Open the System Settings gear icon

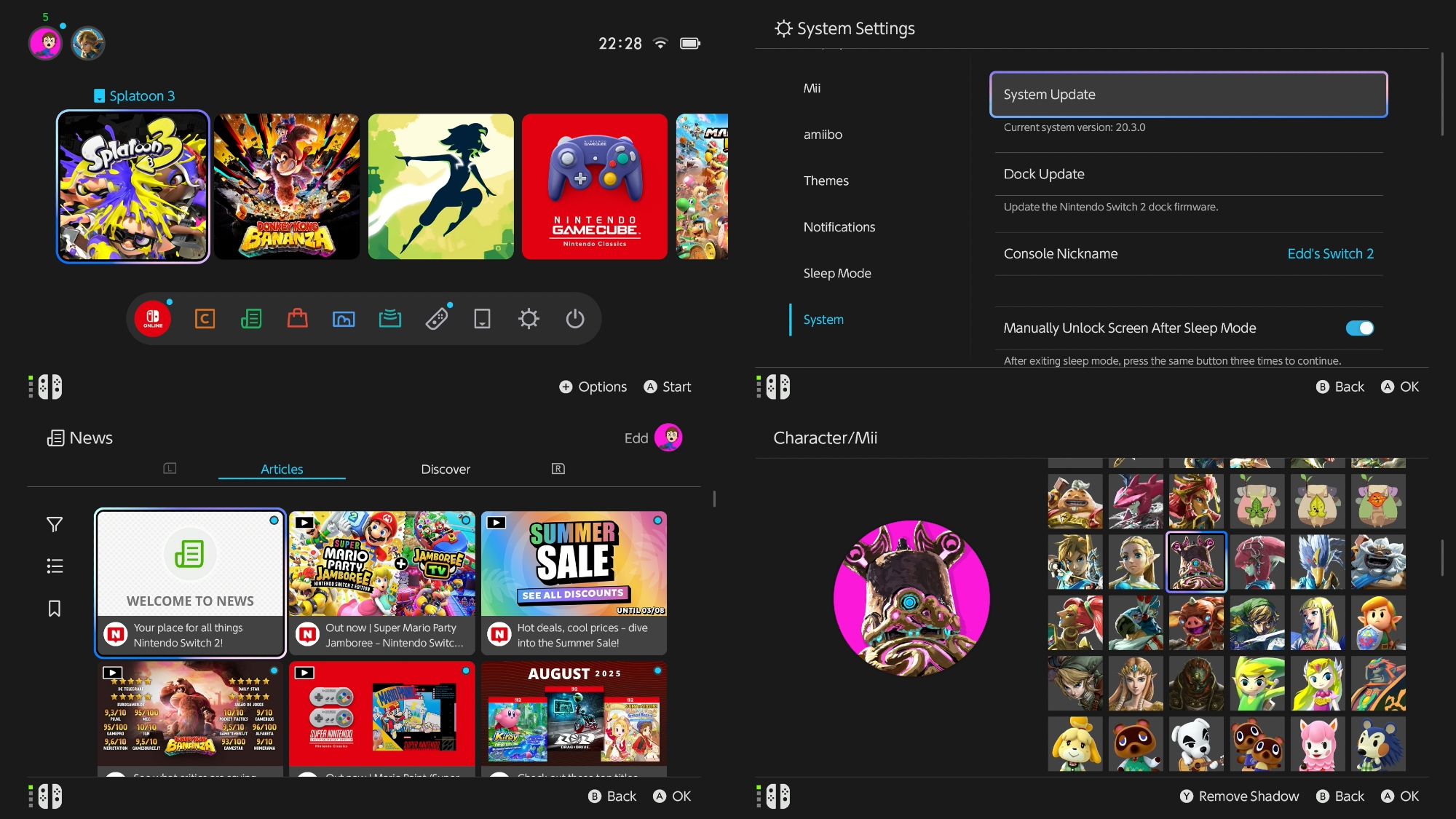[x=529, y=319]
